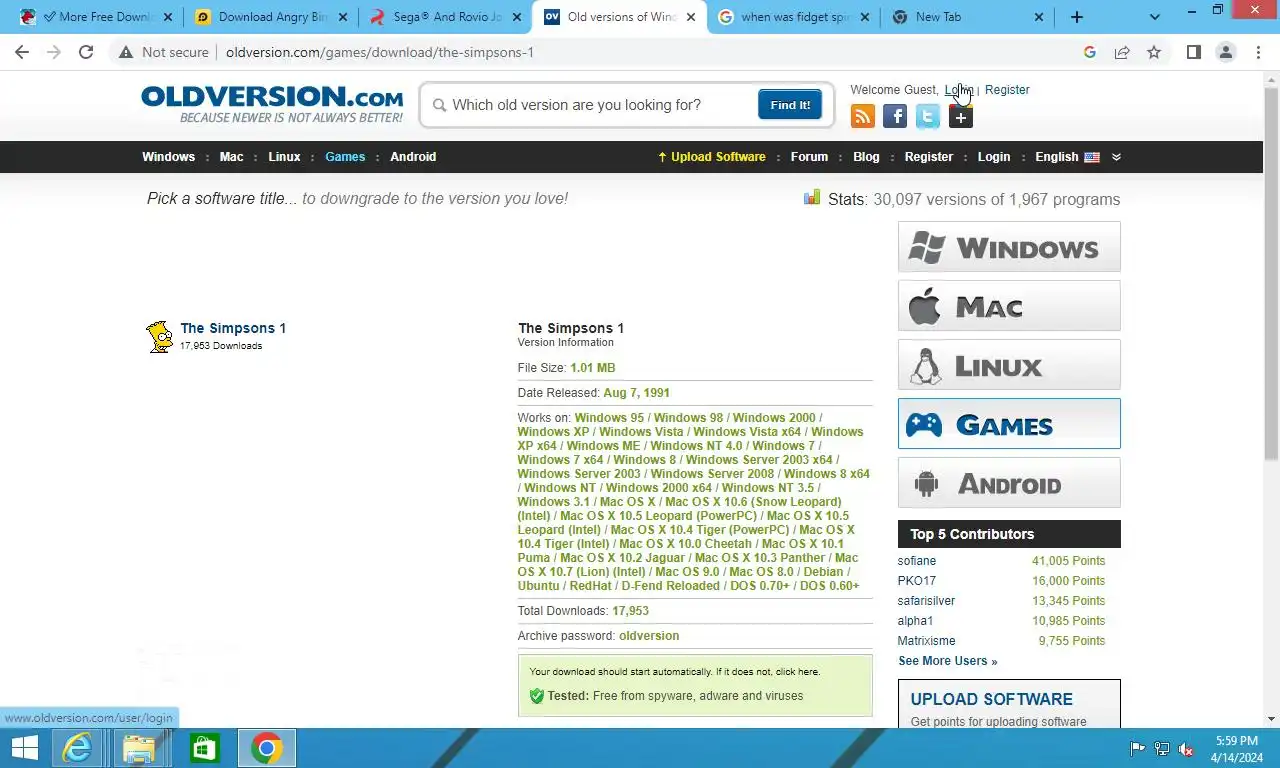Click the taskbar clock and date
The image size is (1280, 768).
(x=1237, y=749)
